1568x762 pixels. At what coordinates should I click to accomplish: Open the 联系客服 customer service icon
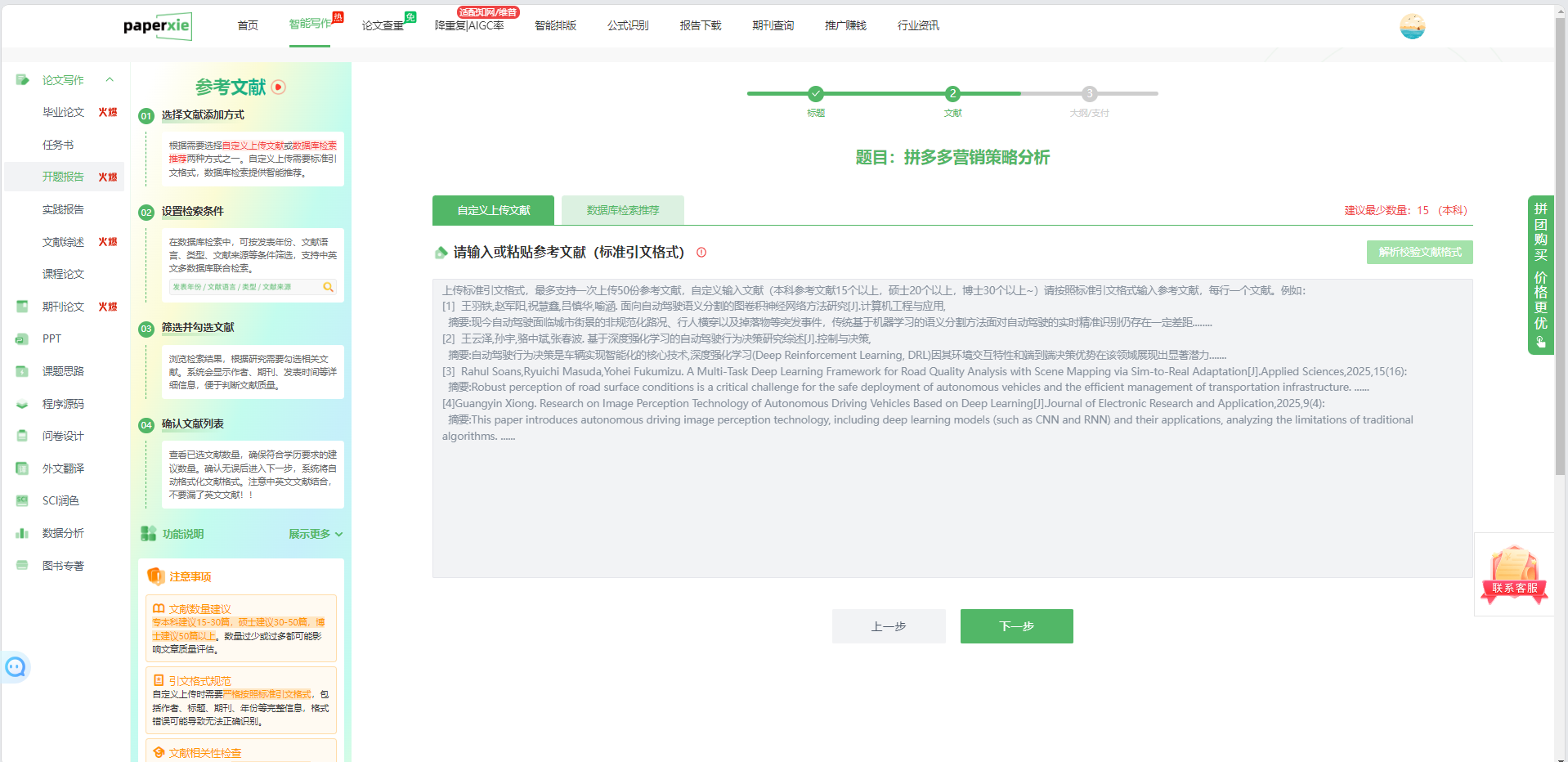point(1514,576)
